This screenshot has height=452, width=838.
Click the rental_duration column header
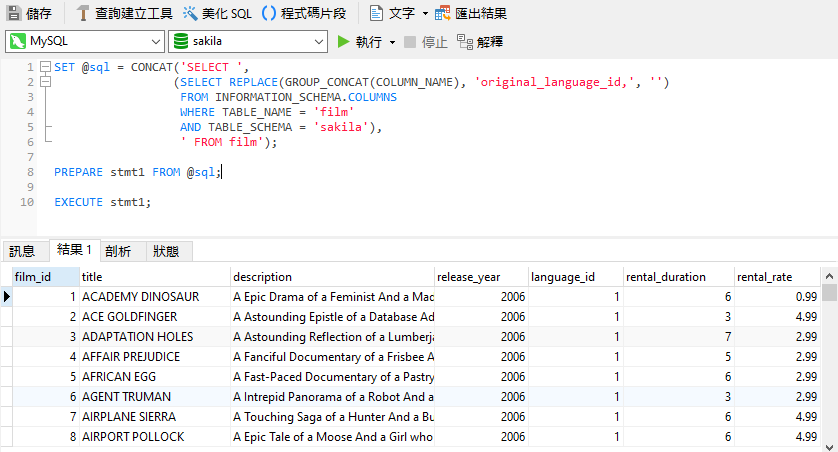pos(679,277)
